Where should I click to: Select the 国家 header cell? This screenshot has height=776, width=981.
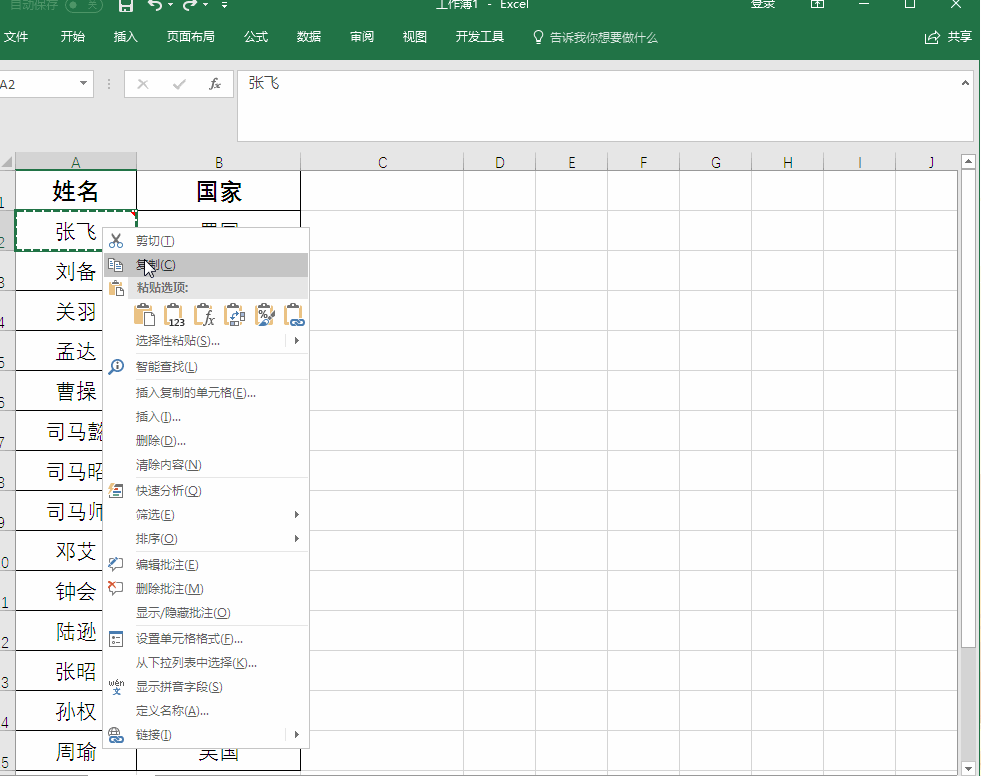pos(218,191)
